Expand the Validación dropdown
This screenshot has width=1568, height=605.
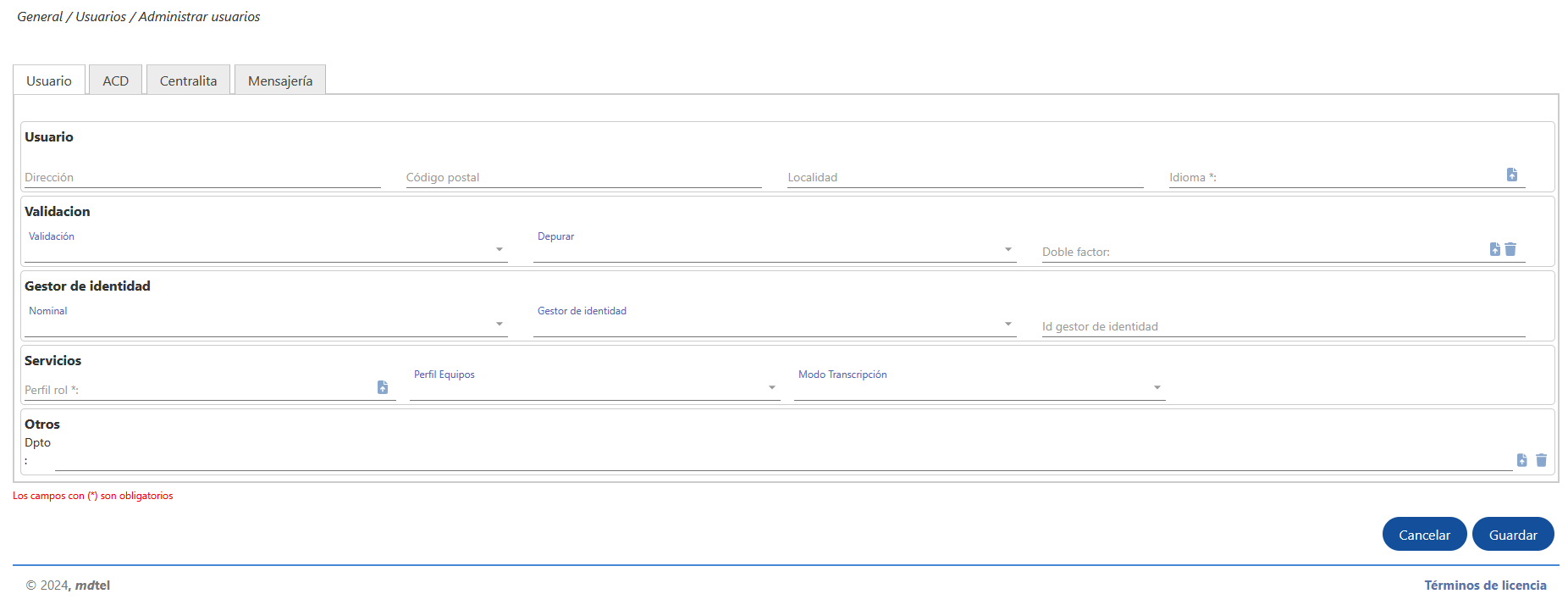coord(266,250)
